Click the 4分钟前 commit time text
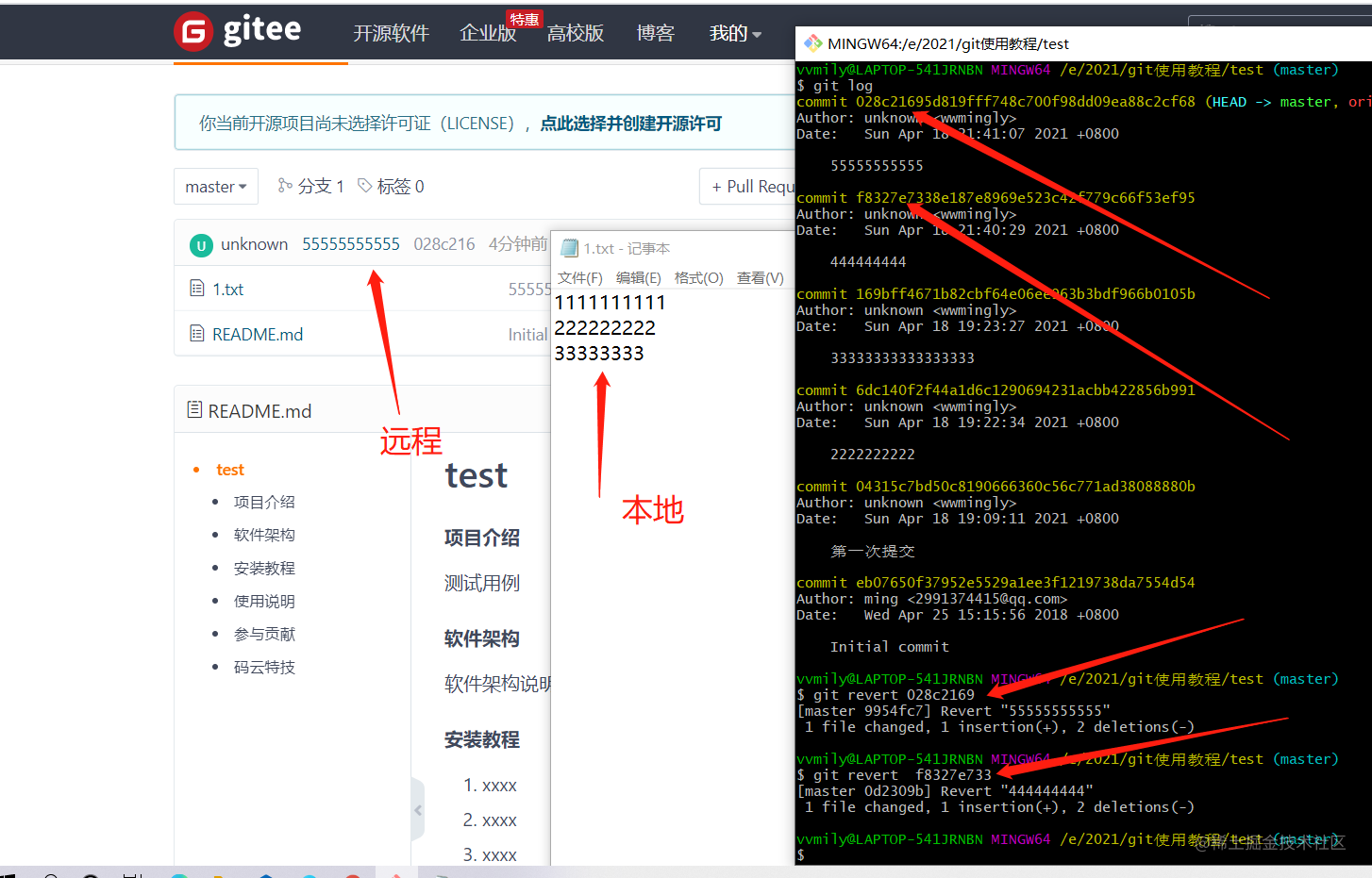The image size is (1372, 878). click(x=518, y=244)
